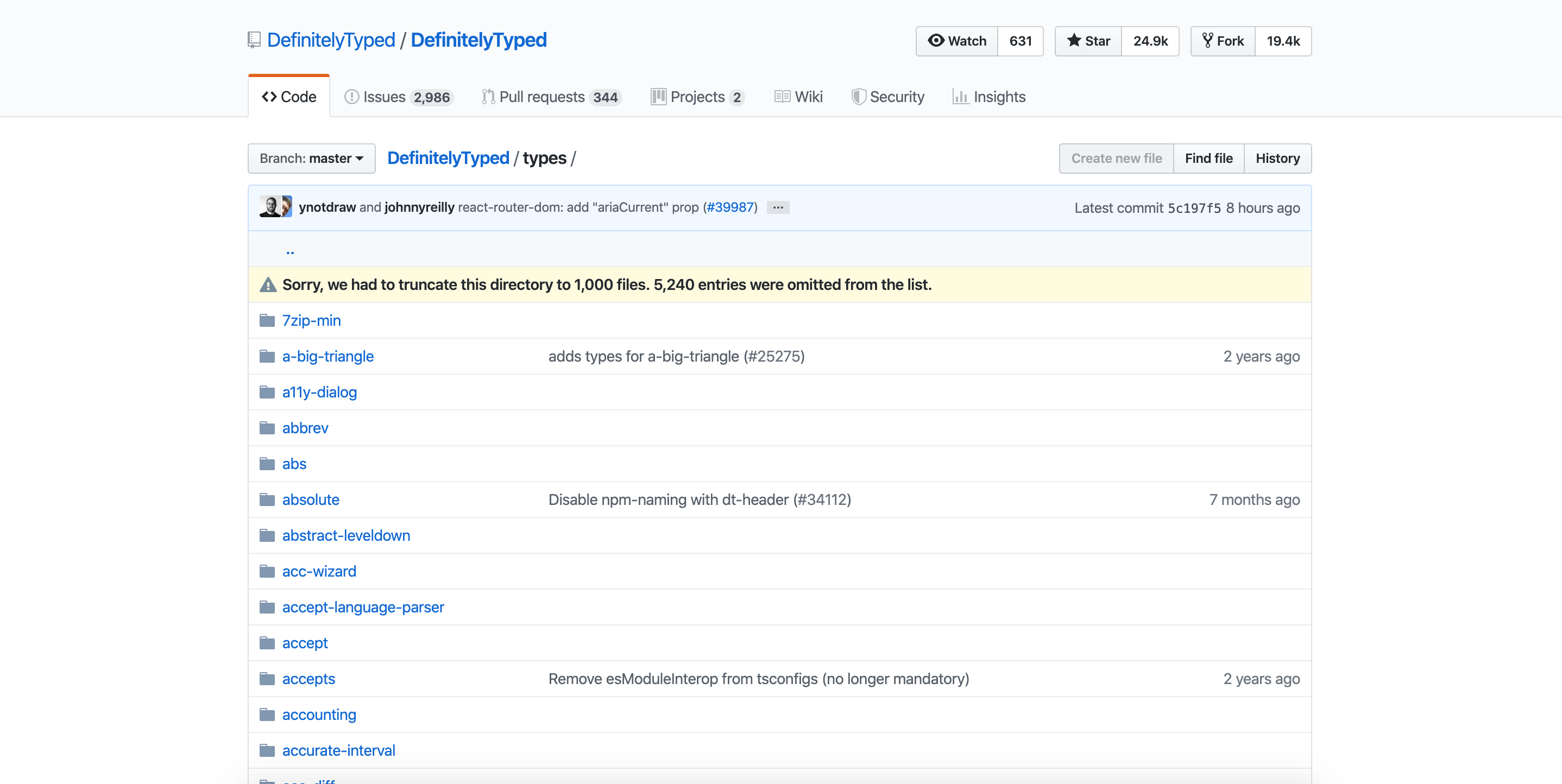Open johnnyreilly author link
This screenshot has height=784, width=1562.
click(420, 207)
